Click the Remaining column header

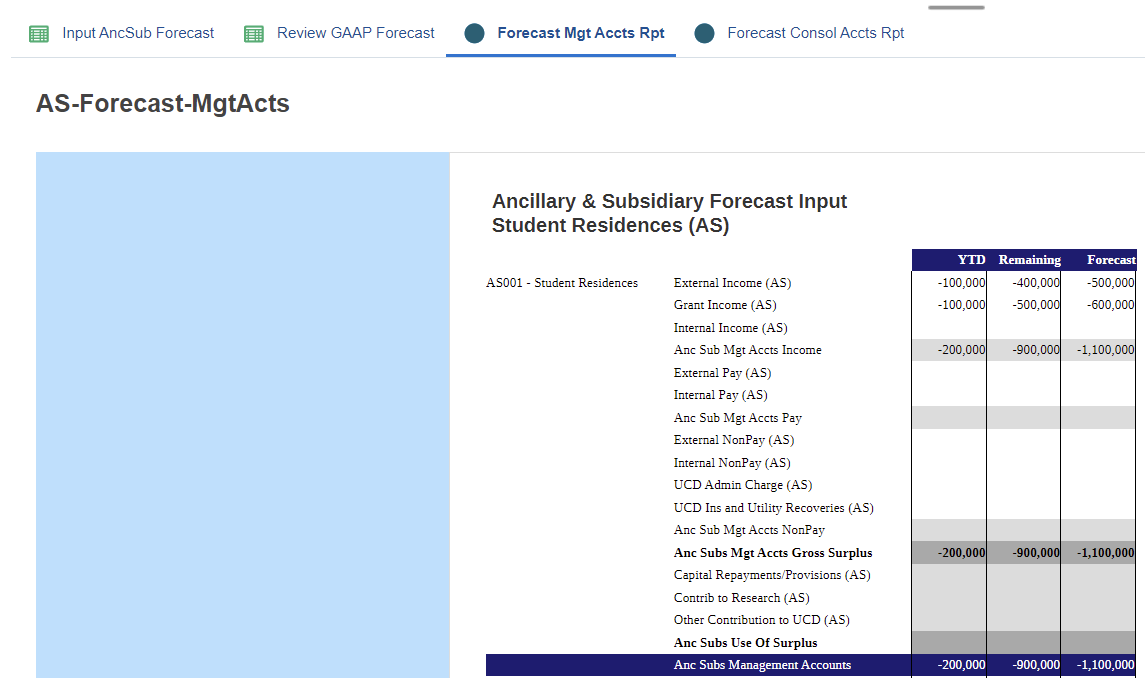[x=1029, y=260]
